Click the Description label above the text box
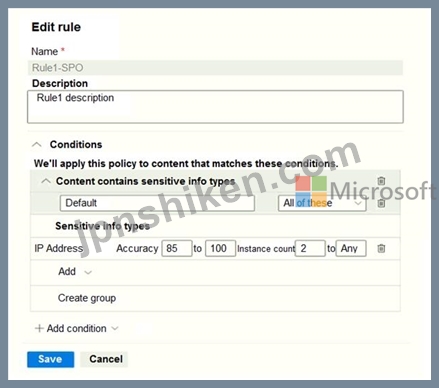Screen dimensions: 439x388 pyautogui.click(x=60, y=83)
